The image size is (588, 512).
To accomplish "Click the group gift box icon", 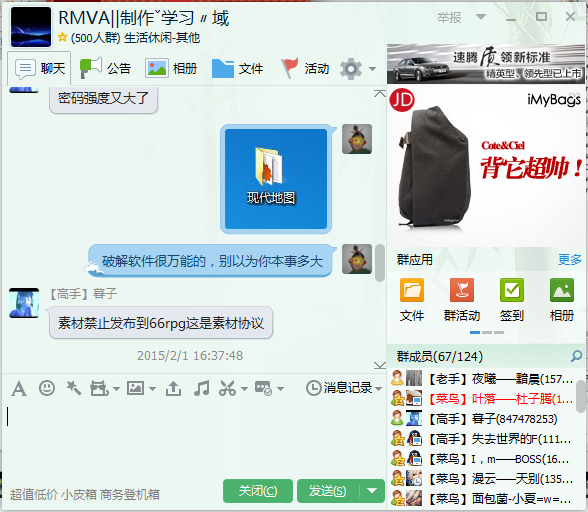I will click(x=99, y=388).
